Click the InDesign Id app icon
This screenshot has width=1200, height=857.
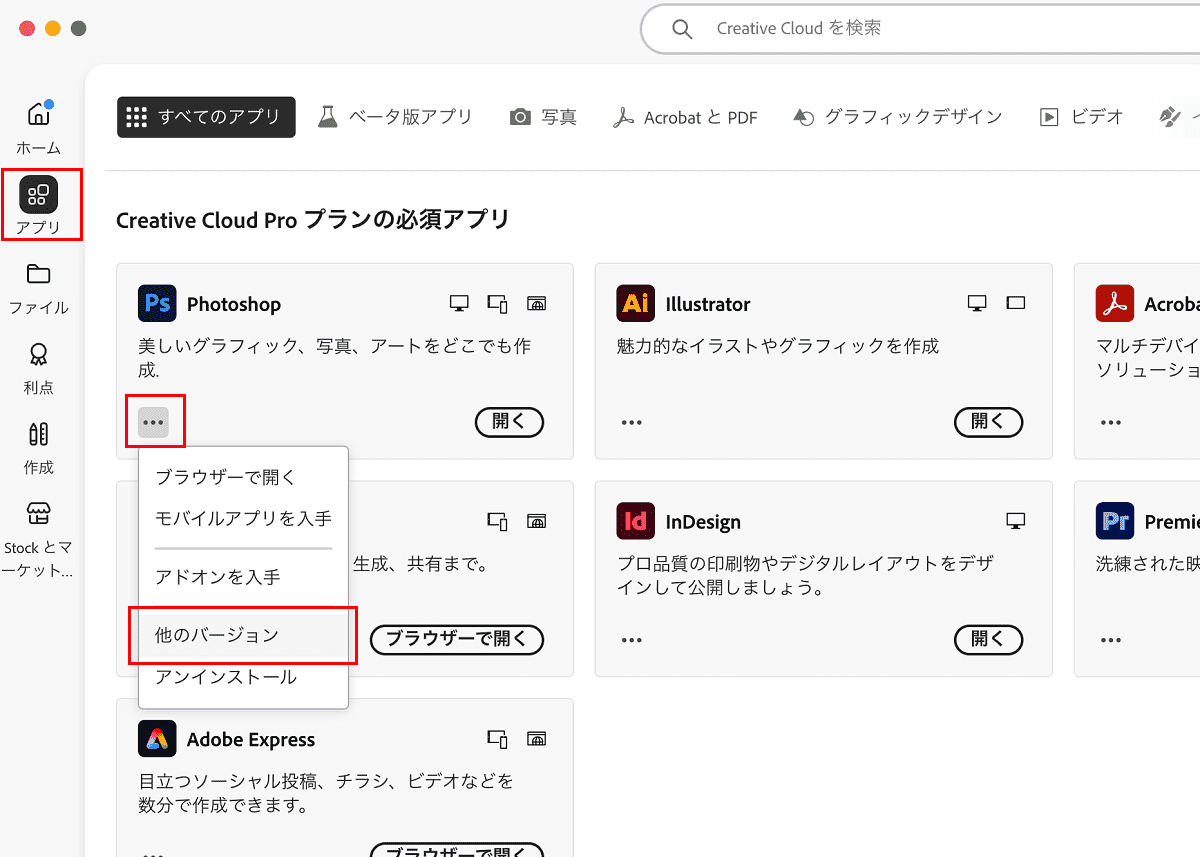[636, 521]
